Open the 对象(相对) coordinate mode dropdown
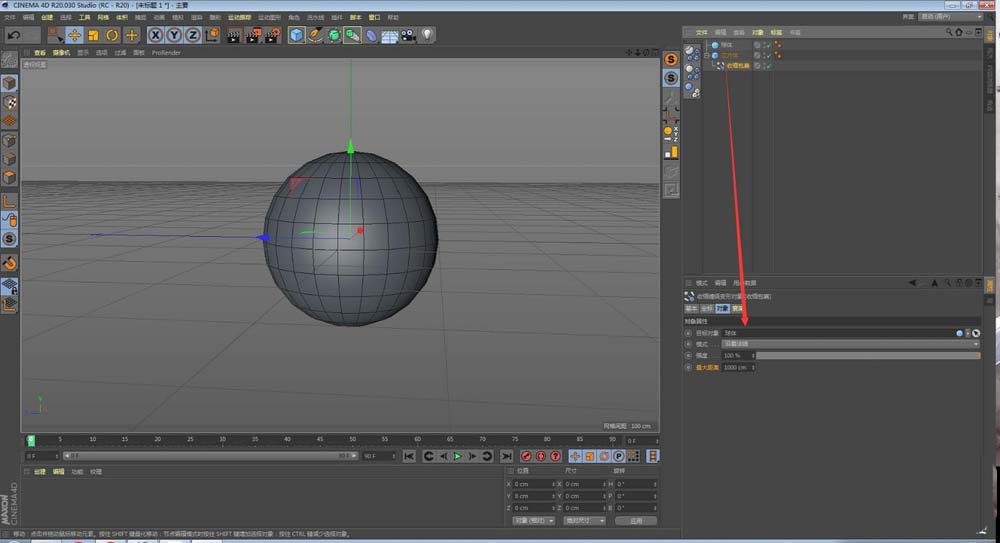This screenshot has width=1000, height=543. coord(534,520)
